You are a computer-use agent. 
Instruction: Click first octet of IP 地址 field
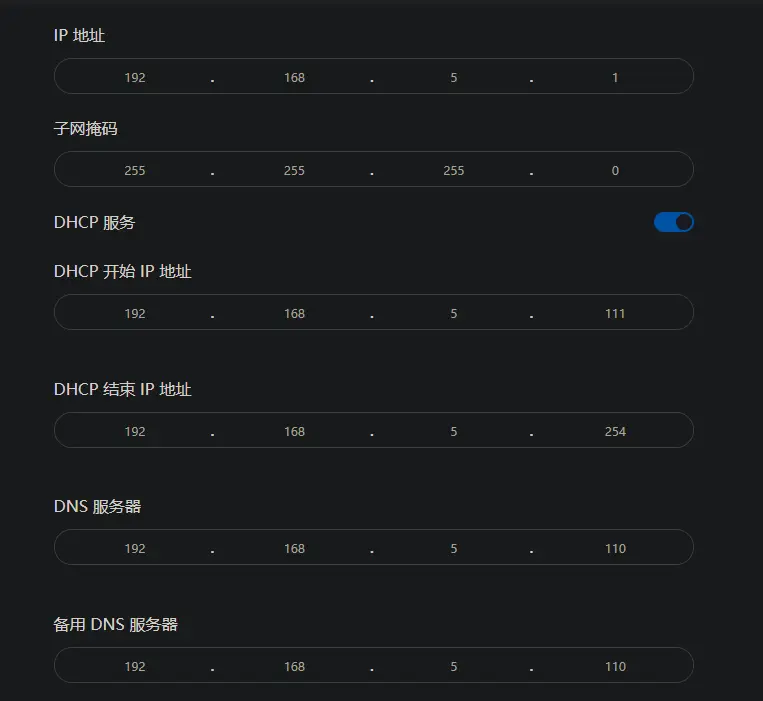pos(135,77)
